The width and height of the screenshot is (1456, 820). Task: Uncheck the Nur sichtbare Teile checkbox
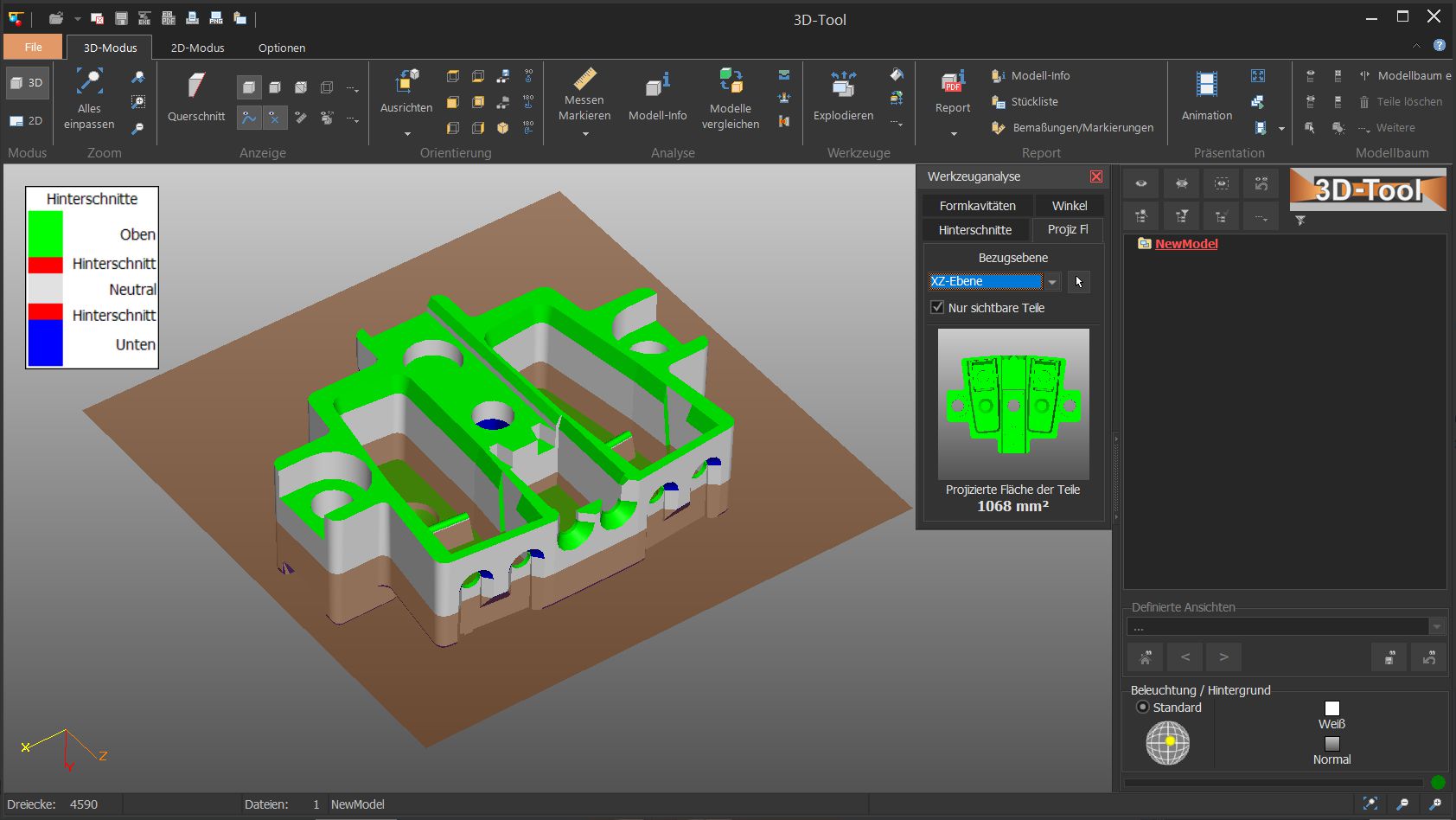pos(937,307)
